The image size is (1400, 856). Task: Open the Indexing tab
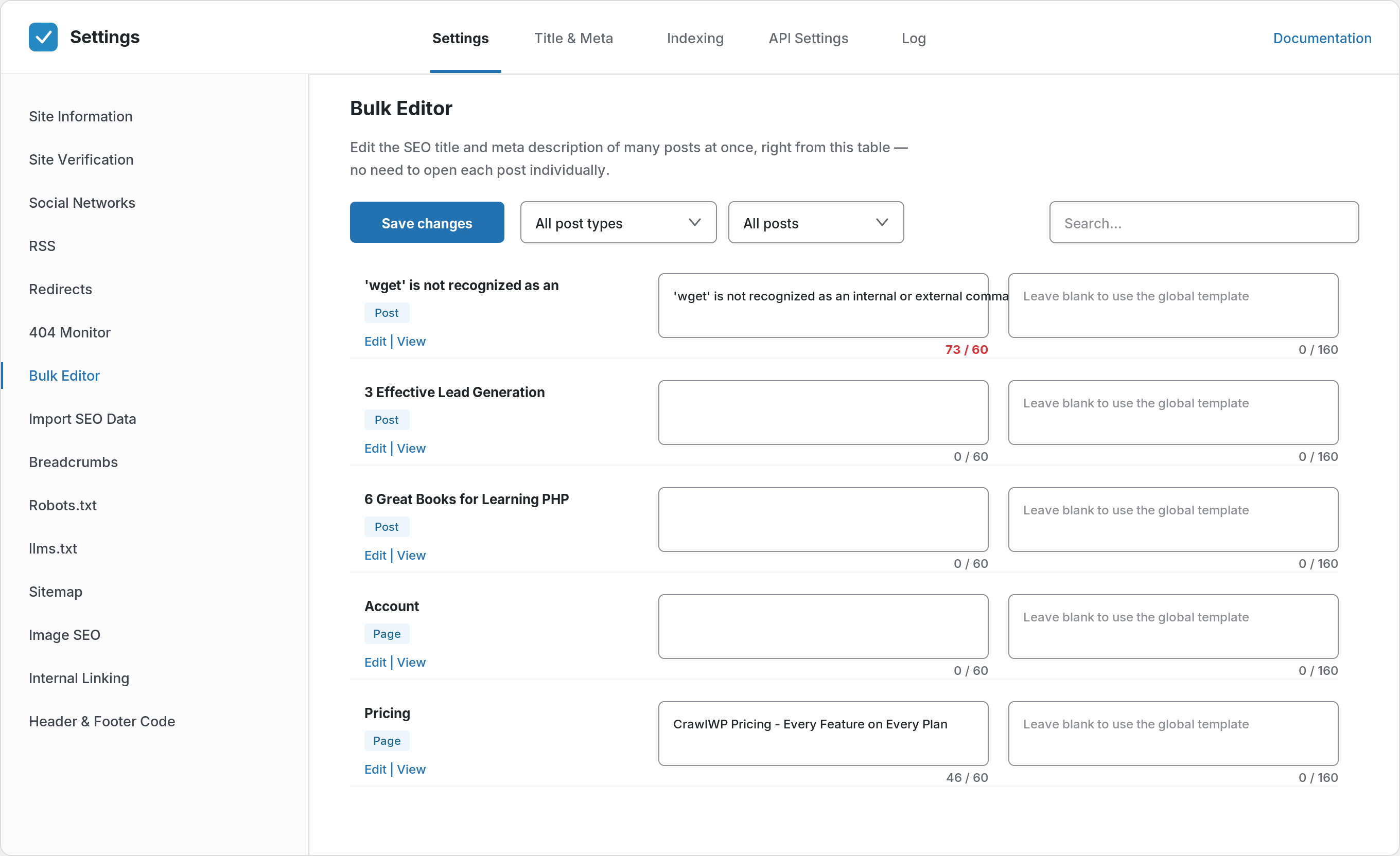tap(695, 38)
